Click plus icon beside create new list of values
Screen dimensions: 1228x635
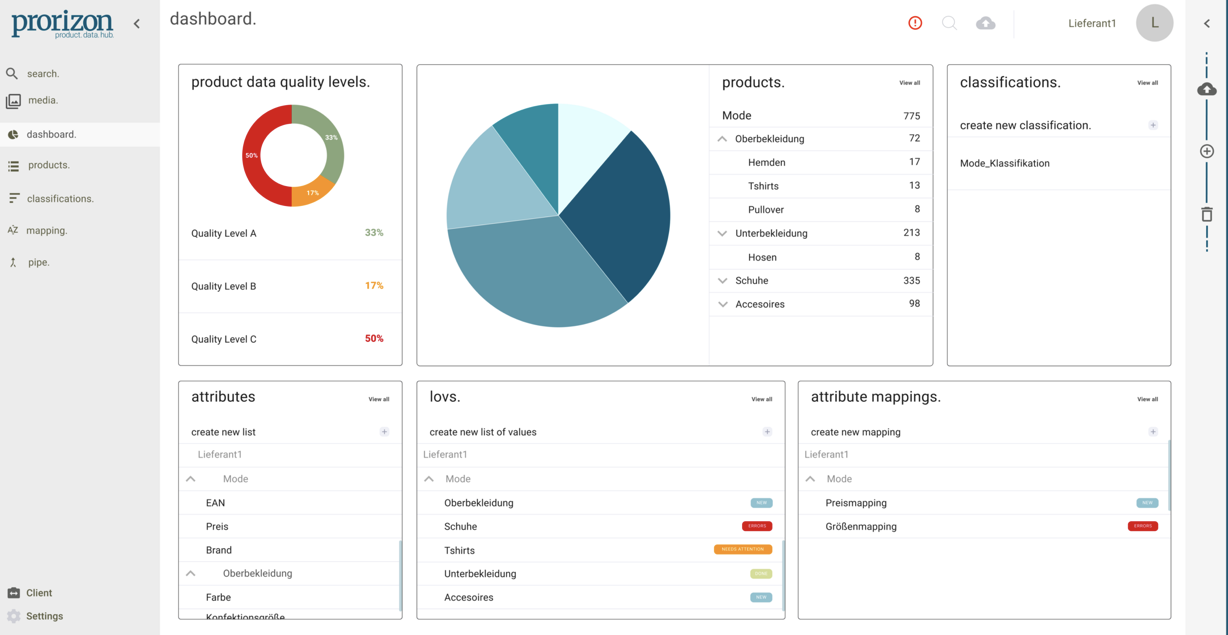click(x=767, y=432)
